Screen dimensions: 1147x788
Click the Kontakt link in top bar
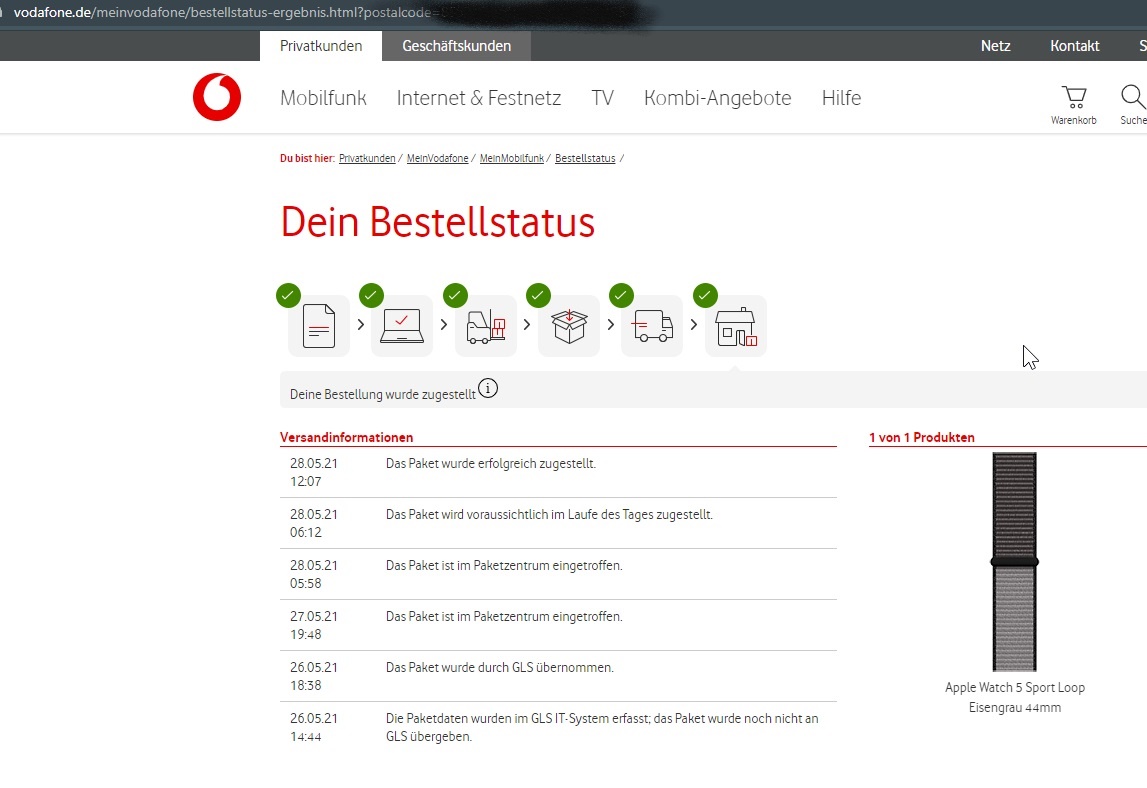pyautogui.click(x=1074, y=46)
